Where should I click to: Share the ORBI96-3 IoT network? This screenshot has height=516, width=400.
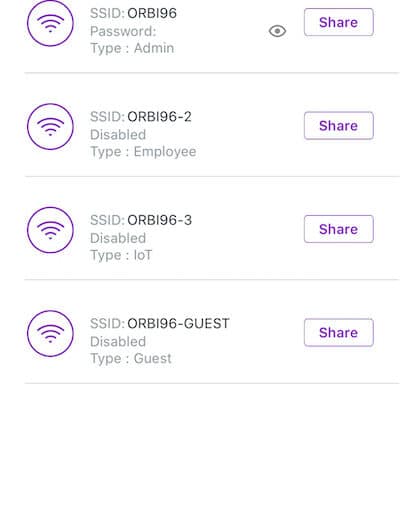point(339,229)
